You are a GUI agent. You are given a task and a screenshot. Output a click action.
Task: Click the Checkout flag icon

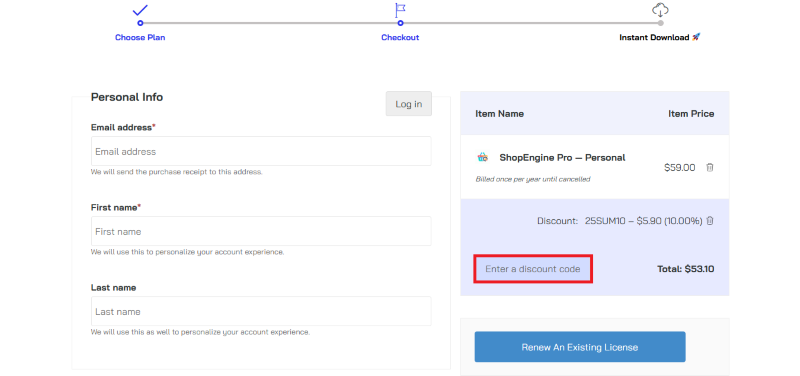(401, 10)
